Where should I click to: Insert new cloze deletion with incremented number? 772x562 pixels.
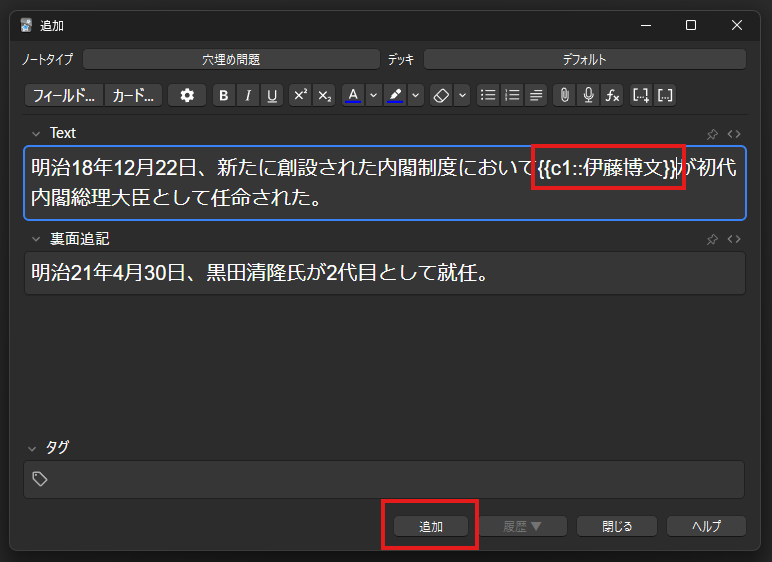point(641,96)
